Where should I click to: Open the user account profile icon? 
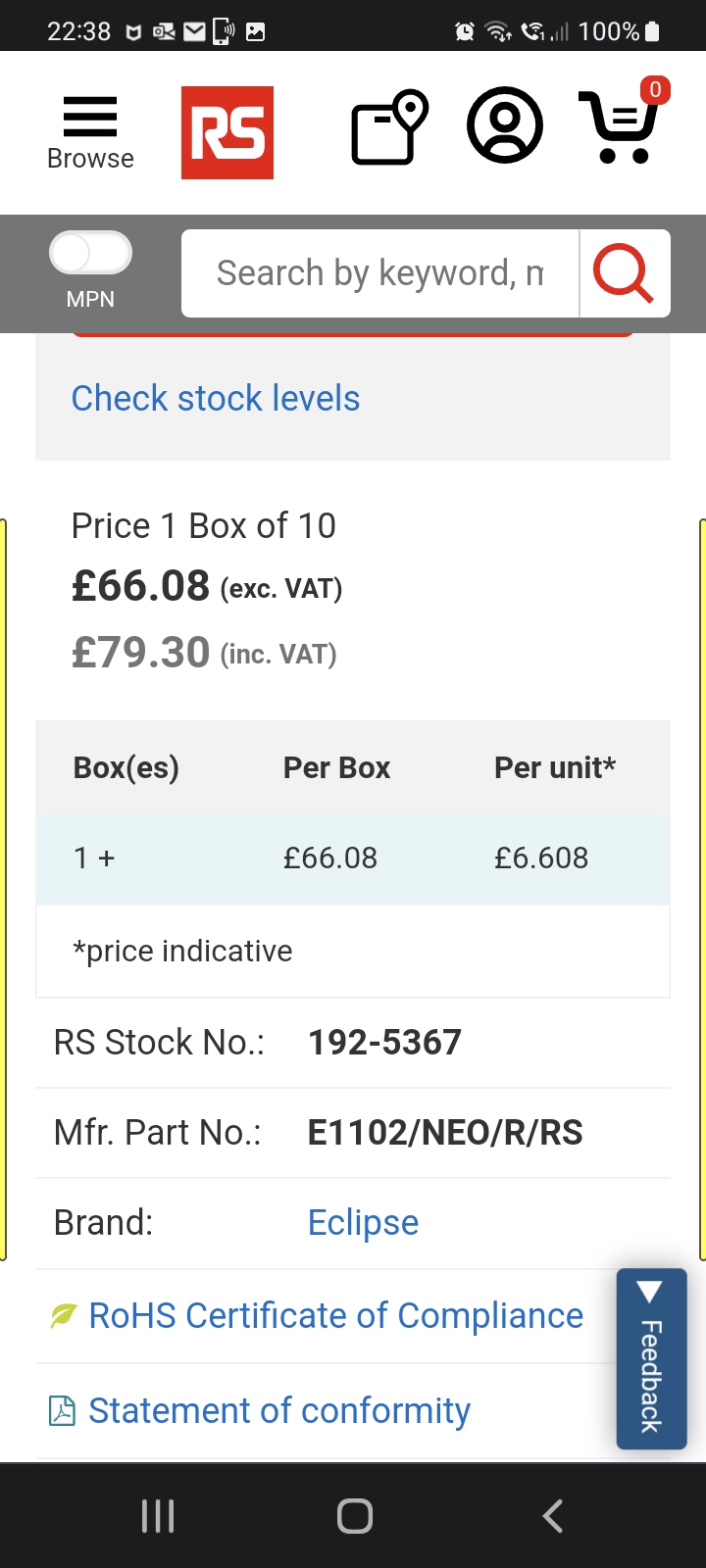coord(504,125)
